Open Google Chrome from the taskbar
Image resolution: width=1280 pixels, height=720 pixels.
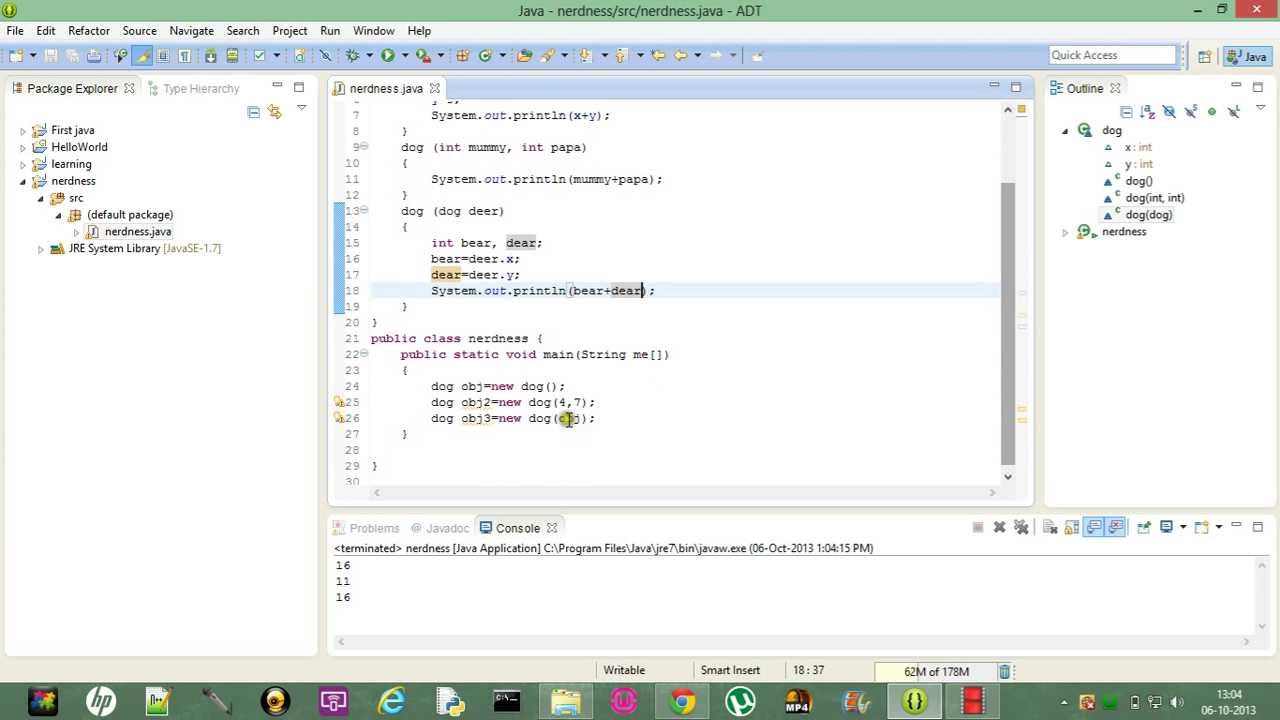682,701
